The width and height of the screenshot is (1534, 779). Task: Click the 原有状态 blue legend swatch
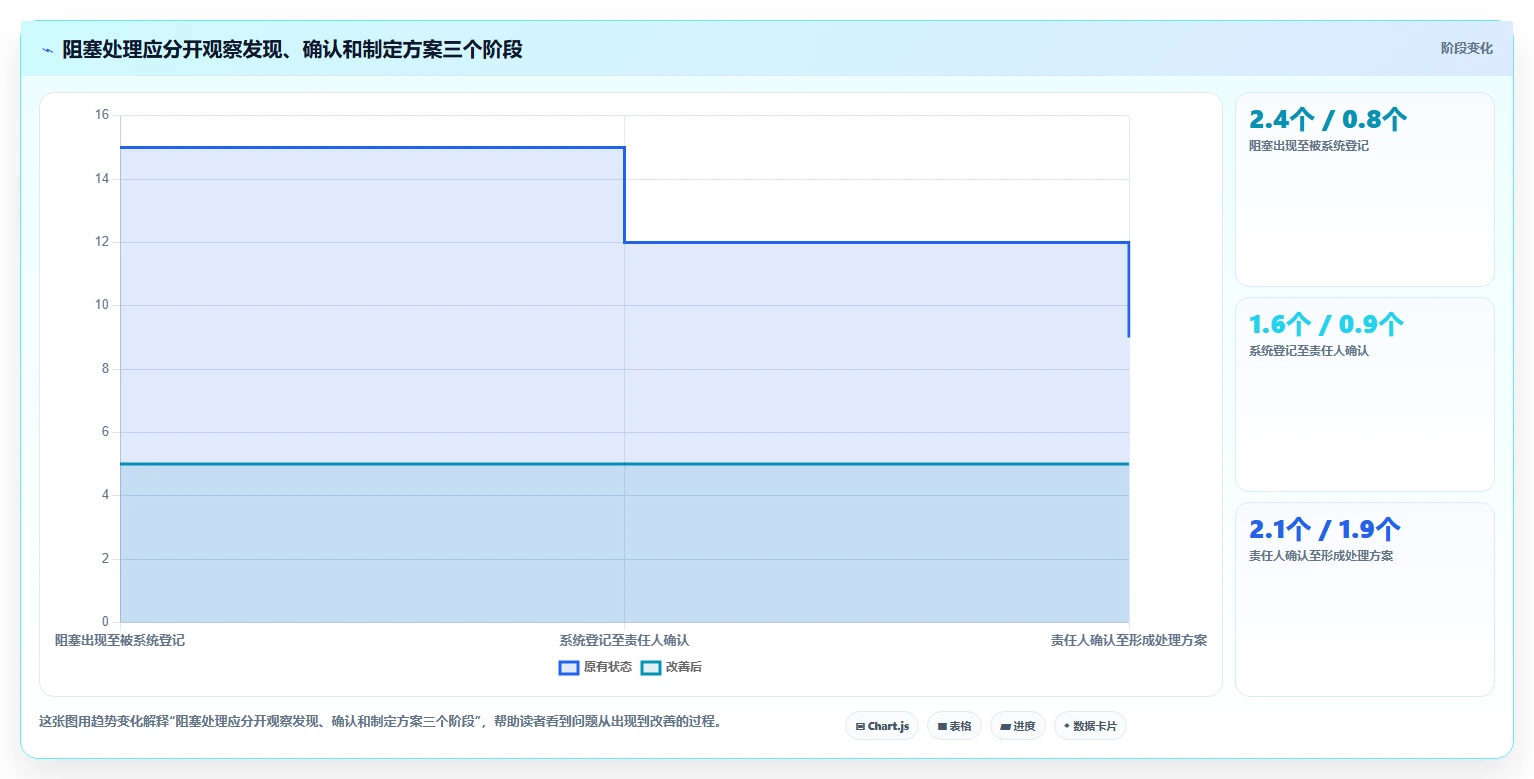pyautogui.click(x=569, y=667)
